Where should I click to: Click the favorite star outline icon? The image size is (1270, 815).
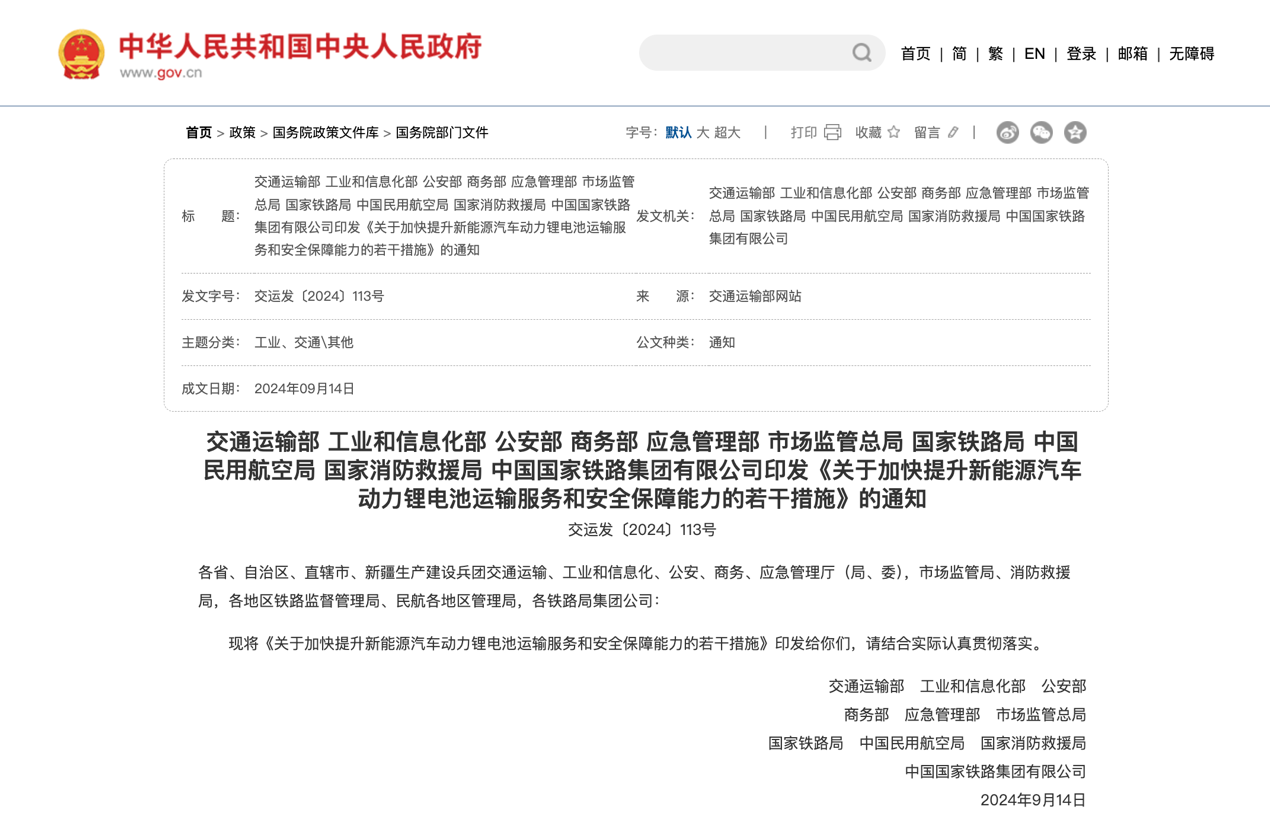[894, 132]
